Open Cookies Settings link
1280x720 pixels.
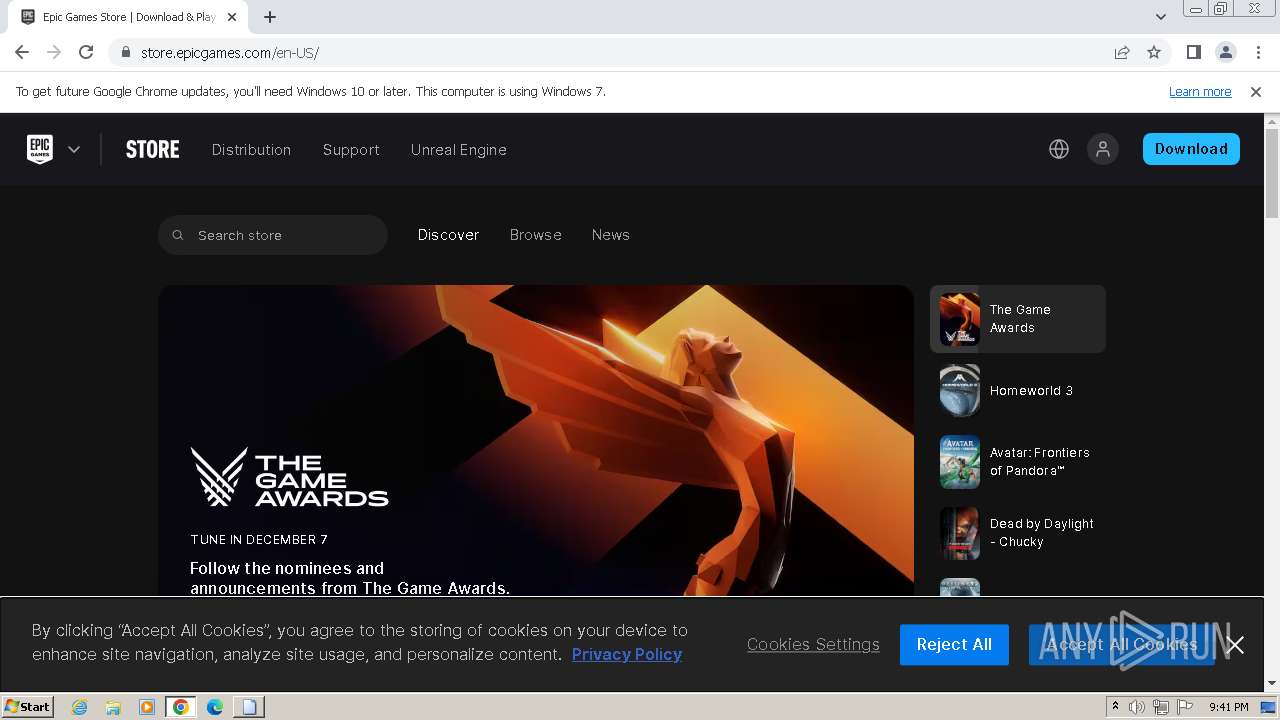click(x=813, y=644)
